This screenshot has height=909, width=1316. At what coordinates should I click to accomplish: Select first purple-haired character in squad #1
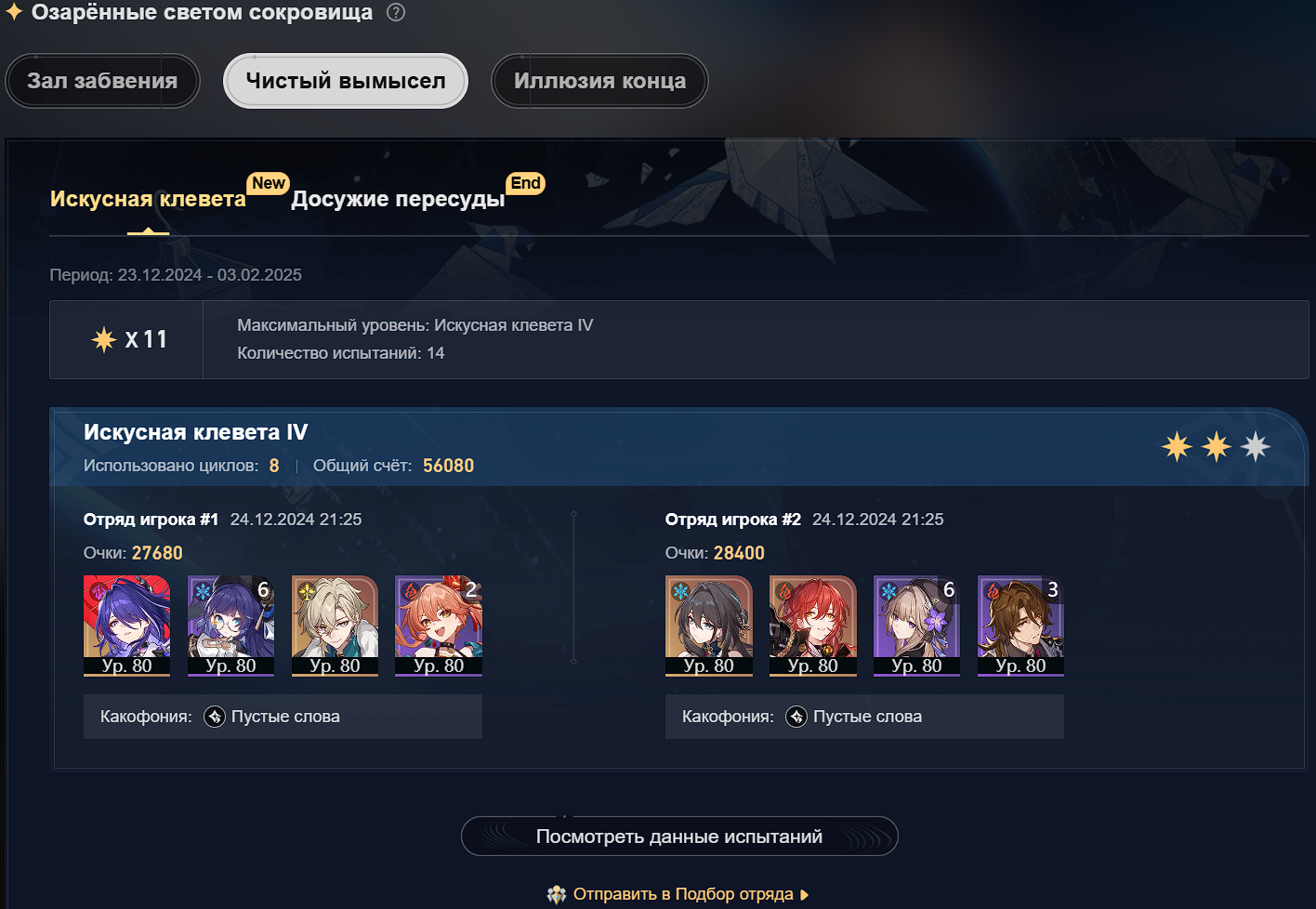(x=127, y=626)
